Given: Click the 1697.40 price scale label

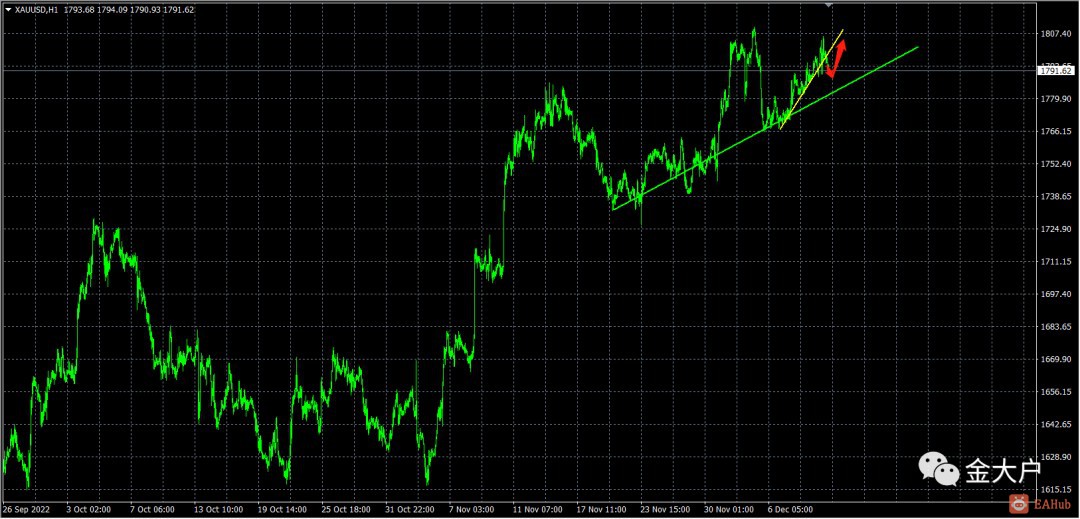Looking at the screenshot, I should point(1055,294).
